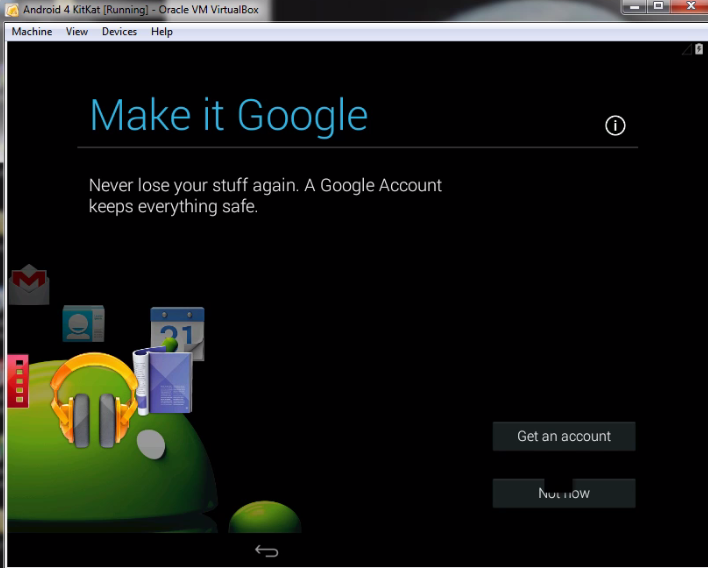Screen dimensions: 708x568
Task: Click the red film strip icon
Action: click(x=18, y=381)
